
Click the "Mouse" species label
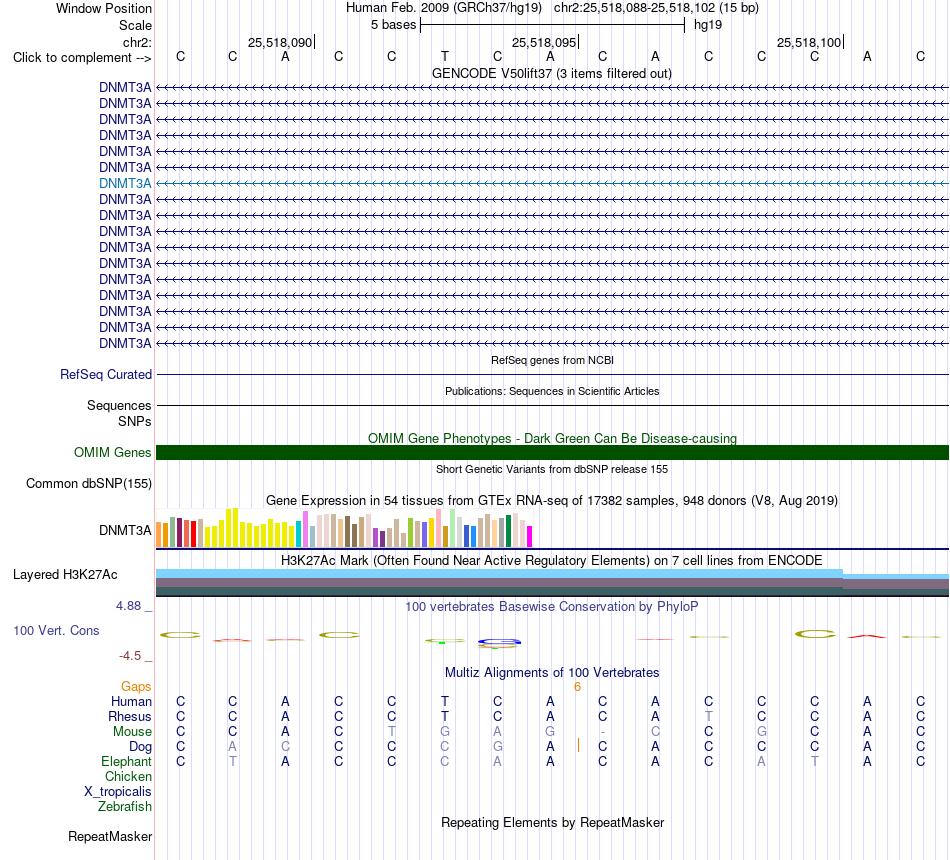132,732
